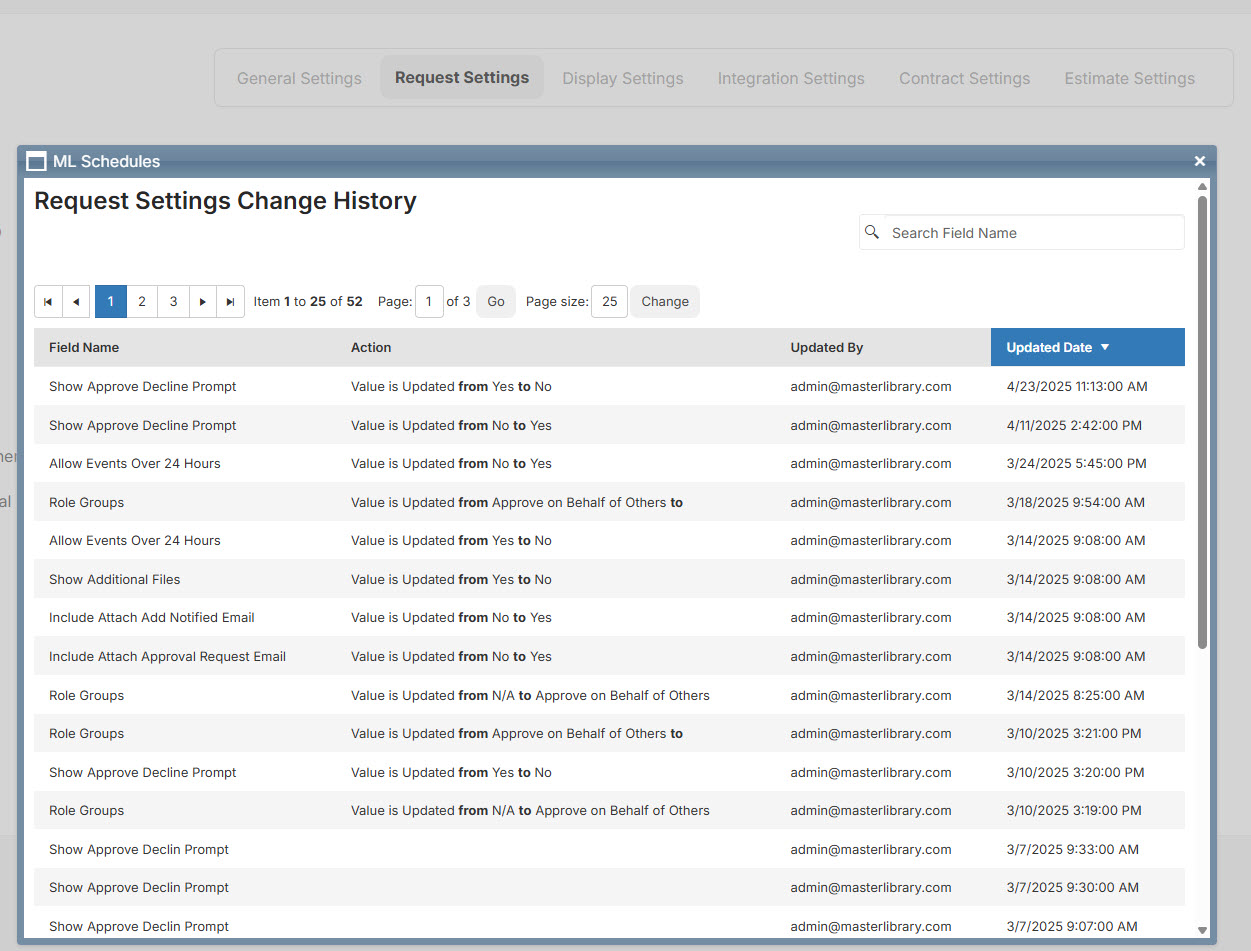Sort by Updated Date column header
Viewport: 1251px width, 951px height.
1049,348
